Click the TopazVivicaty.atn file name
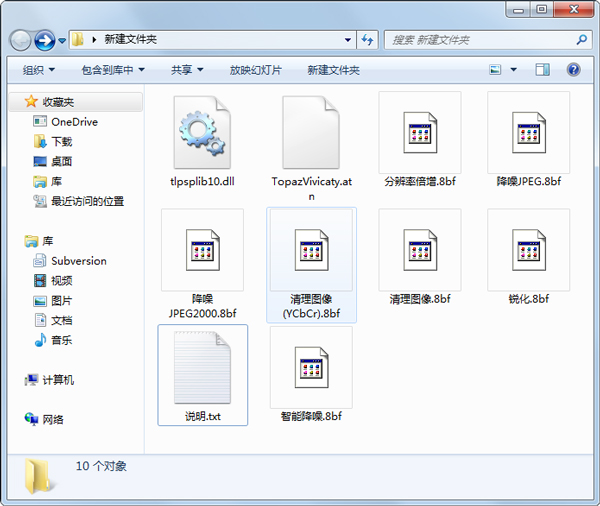 pyautogui.click(x=311, y=189)
